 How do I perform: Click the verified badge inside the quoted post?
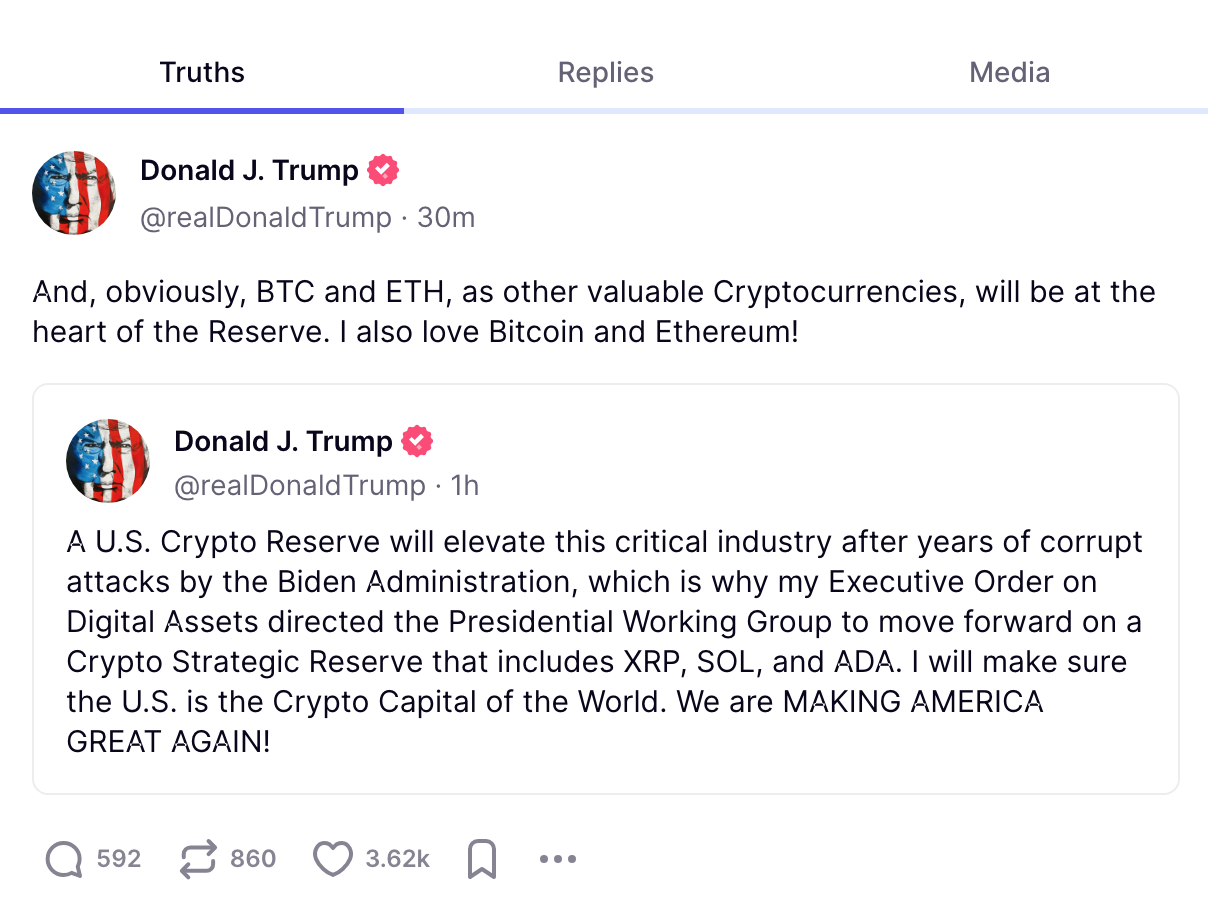point(419,440)
